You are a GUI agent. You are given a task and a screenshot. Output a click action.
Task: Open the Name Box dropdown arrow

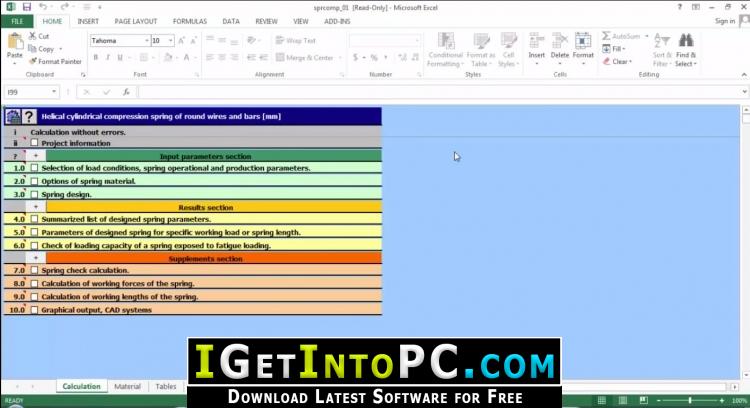[x=54, y=92]
